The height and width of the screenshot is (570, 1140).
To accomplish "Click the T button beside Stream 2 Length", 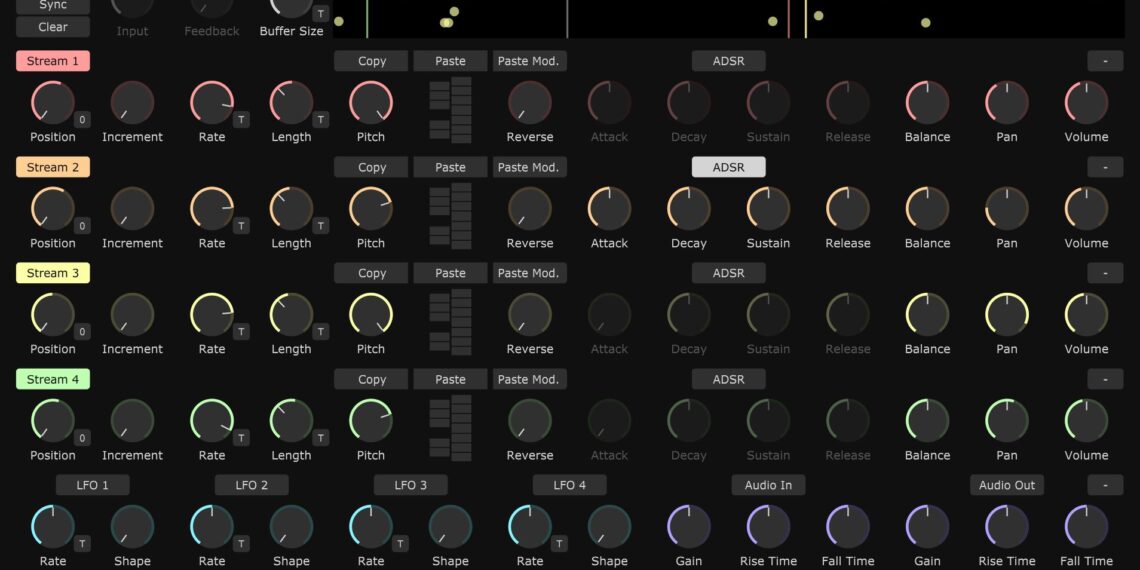I will point(320,226).
